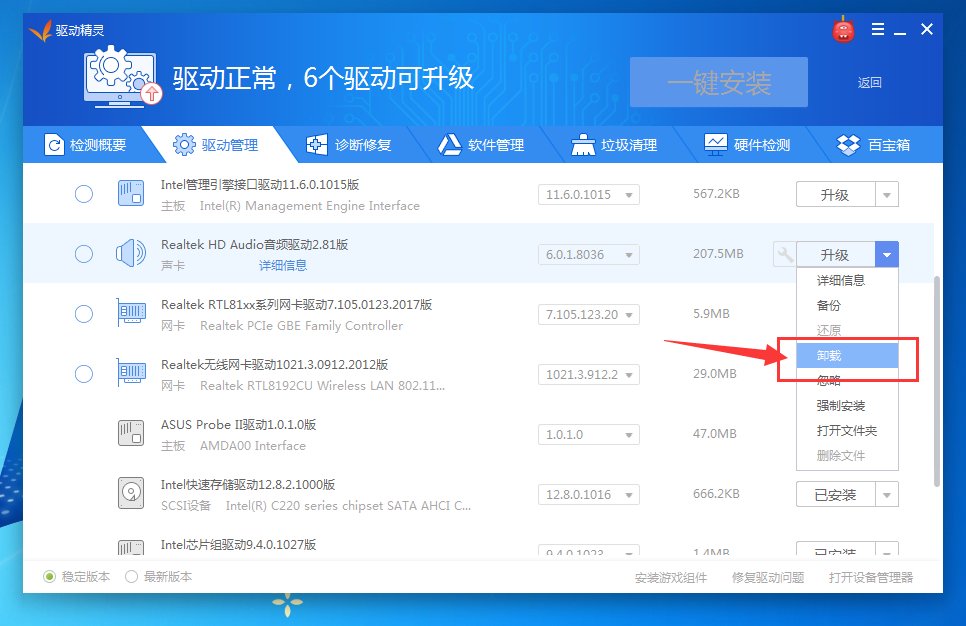This screenshot has height=626, width=966.
Task: Click the 驱动精灵 logo icon
Action: [41, 30]
